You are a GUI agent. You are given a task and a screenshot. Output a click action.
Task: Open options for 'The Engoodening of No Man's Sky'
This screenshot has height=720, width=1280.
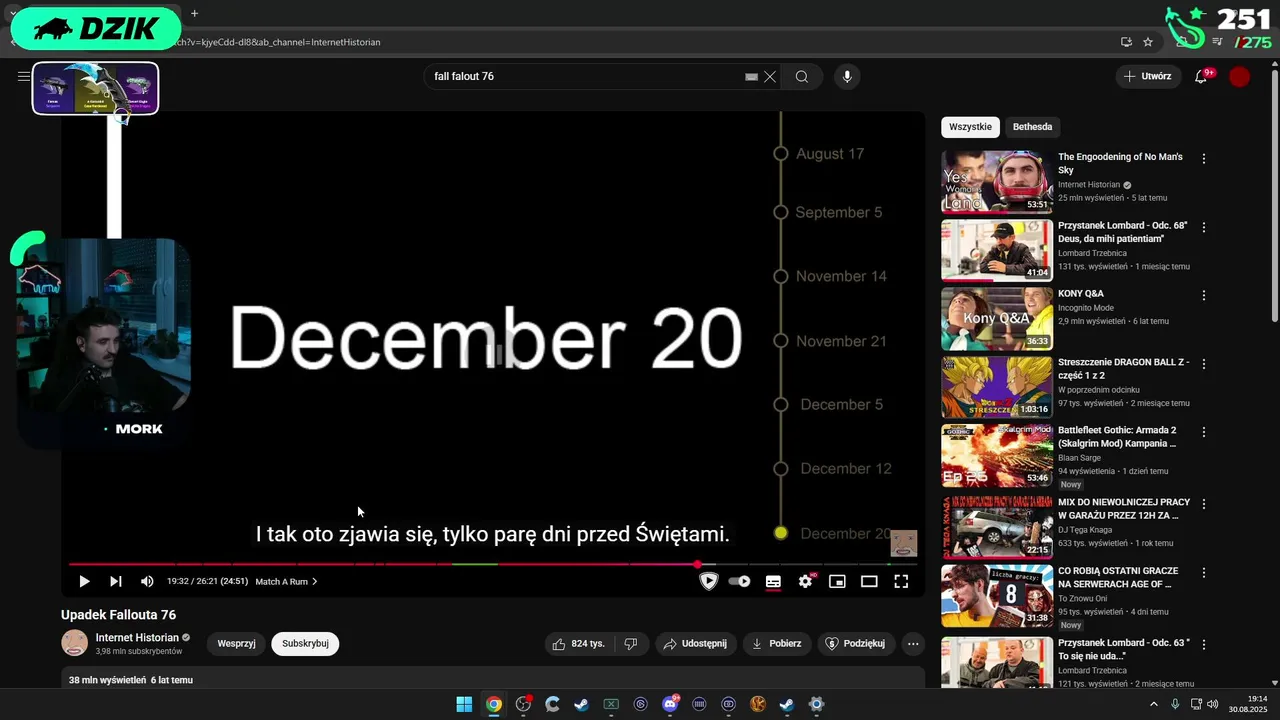[1204, 159]
